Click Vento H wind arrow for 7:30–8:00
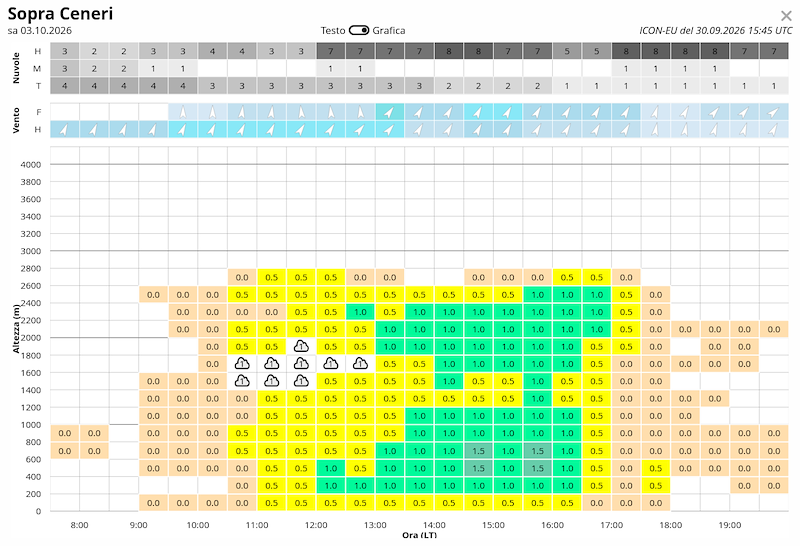 (64, 130)
